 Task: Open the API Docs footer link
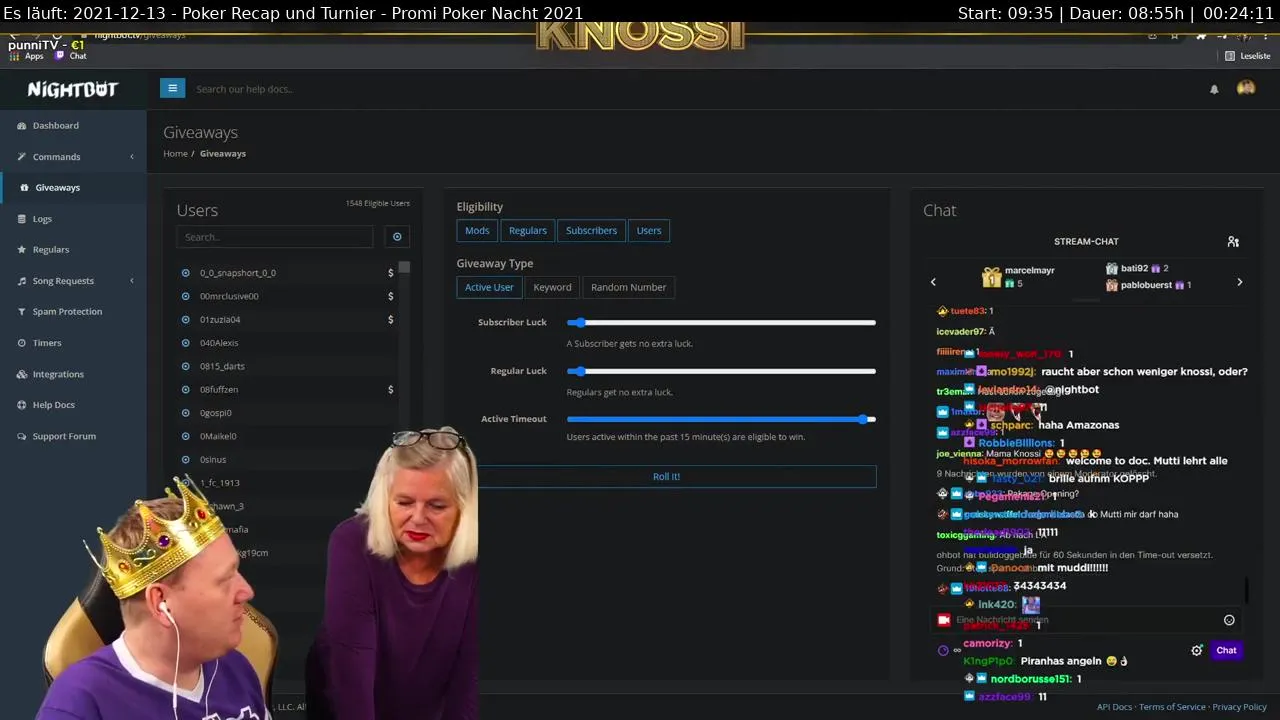[1114, 707]
